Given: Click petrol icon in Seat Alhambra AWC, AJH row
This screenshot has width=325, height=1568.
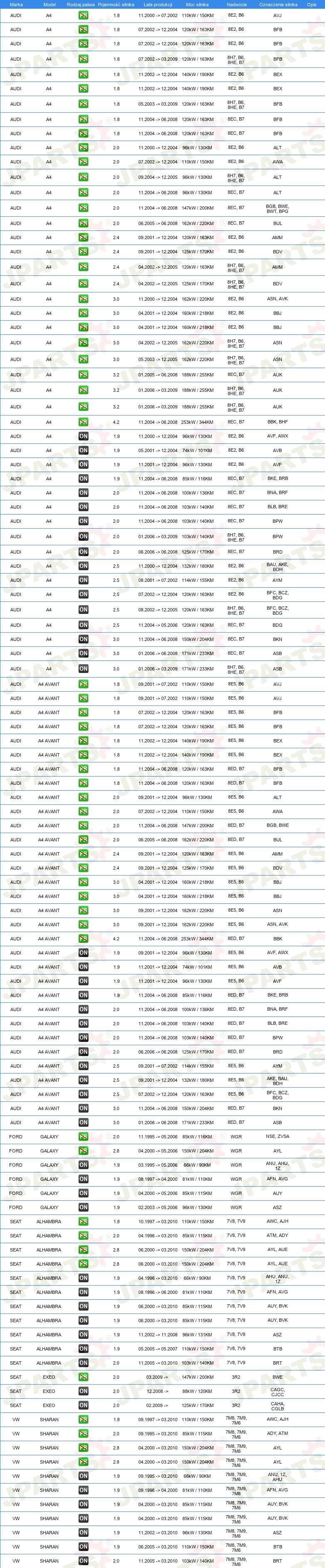Looking at the screenshot, I should 84,1222.
